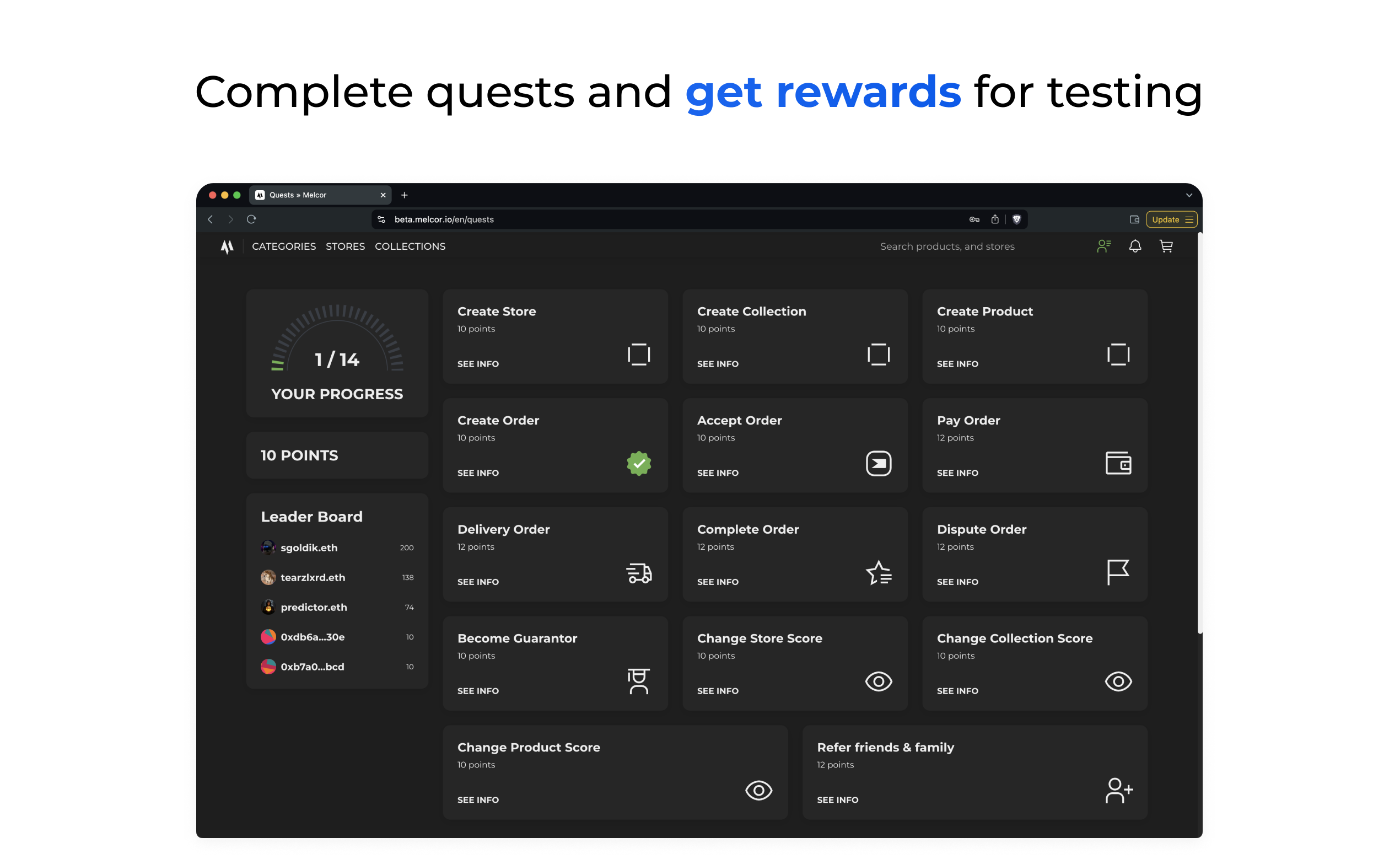Click Create Order green checkmark badge
The height and width of the screenshot is (859, 1400).
(x=639, y=463)
